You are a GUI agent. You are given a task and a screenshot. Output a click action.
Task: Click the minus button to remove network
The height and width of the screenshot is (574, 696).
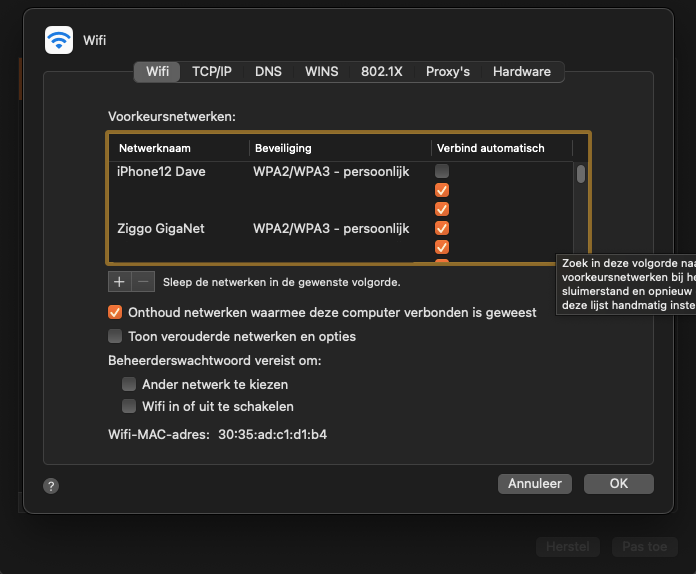[x=144, y=282]
